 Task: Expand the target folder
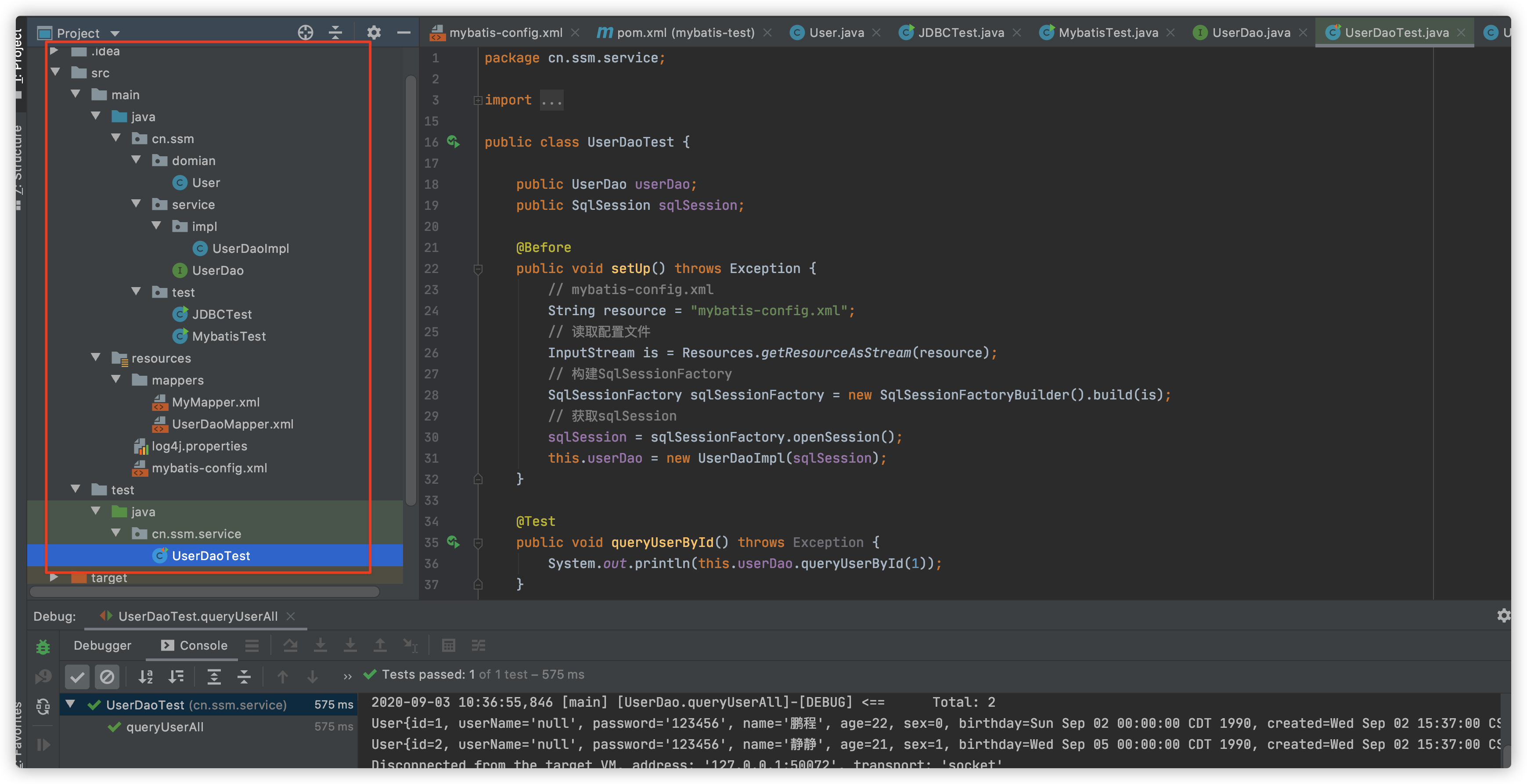[x=54, y=577]
